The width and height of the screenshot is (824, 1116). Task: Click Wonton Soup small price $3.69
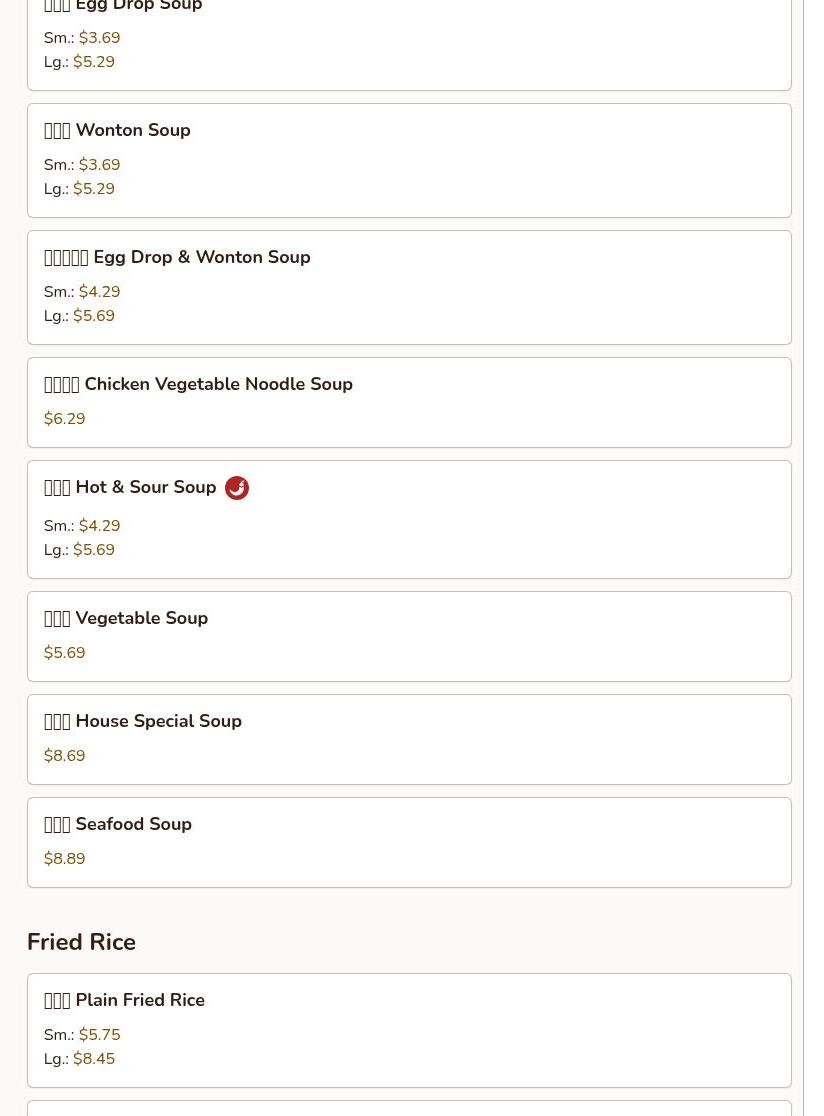pos(99,165)
